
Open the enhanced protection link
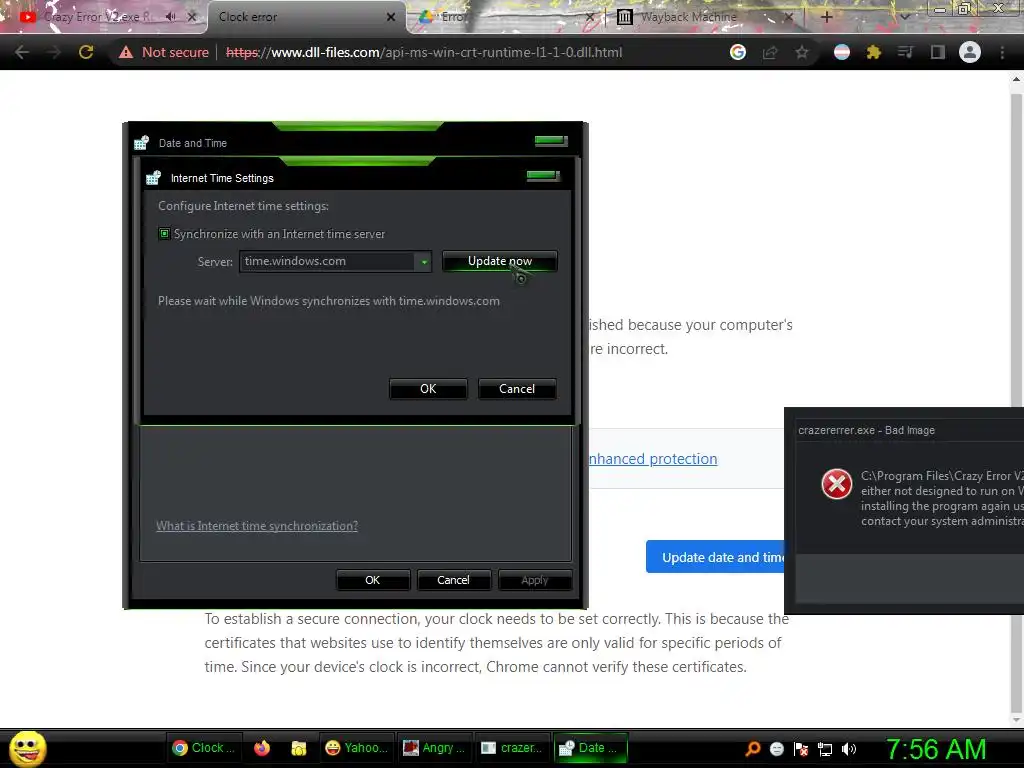(x=653, y=459)
